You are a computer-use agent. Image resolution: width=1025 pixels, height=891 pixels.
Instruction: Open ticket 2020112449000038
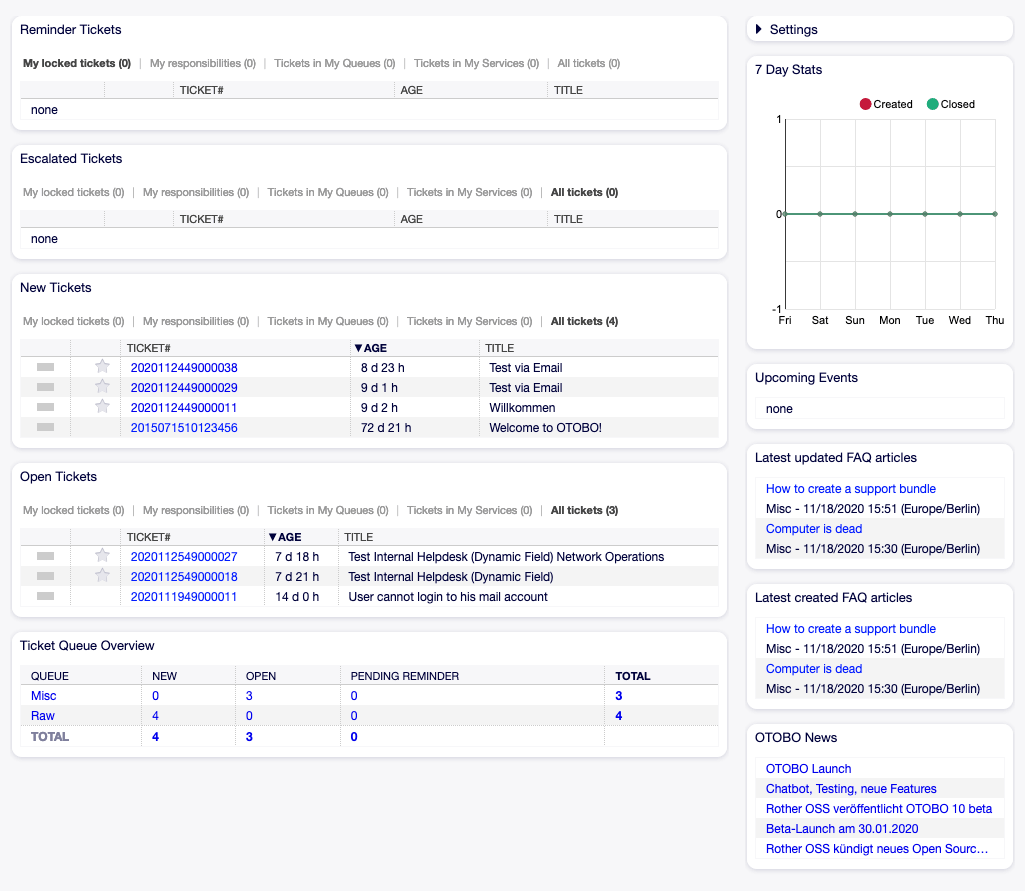point(184,368)
